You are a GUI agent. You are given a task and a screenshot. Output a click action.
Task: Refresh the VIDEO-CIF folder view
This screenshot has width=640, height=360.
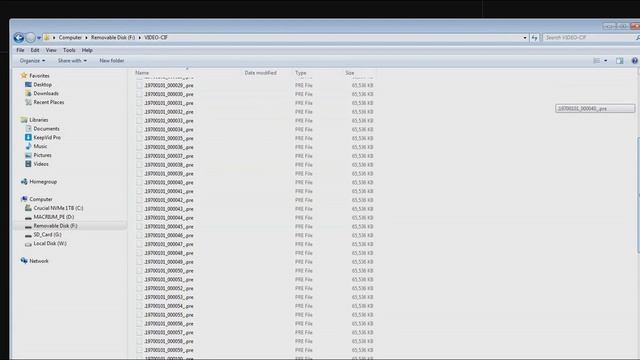[534, 38]
